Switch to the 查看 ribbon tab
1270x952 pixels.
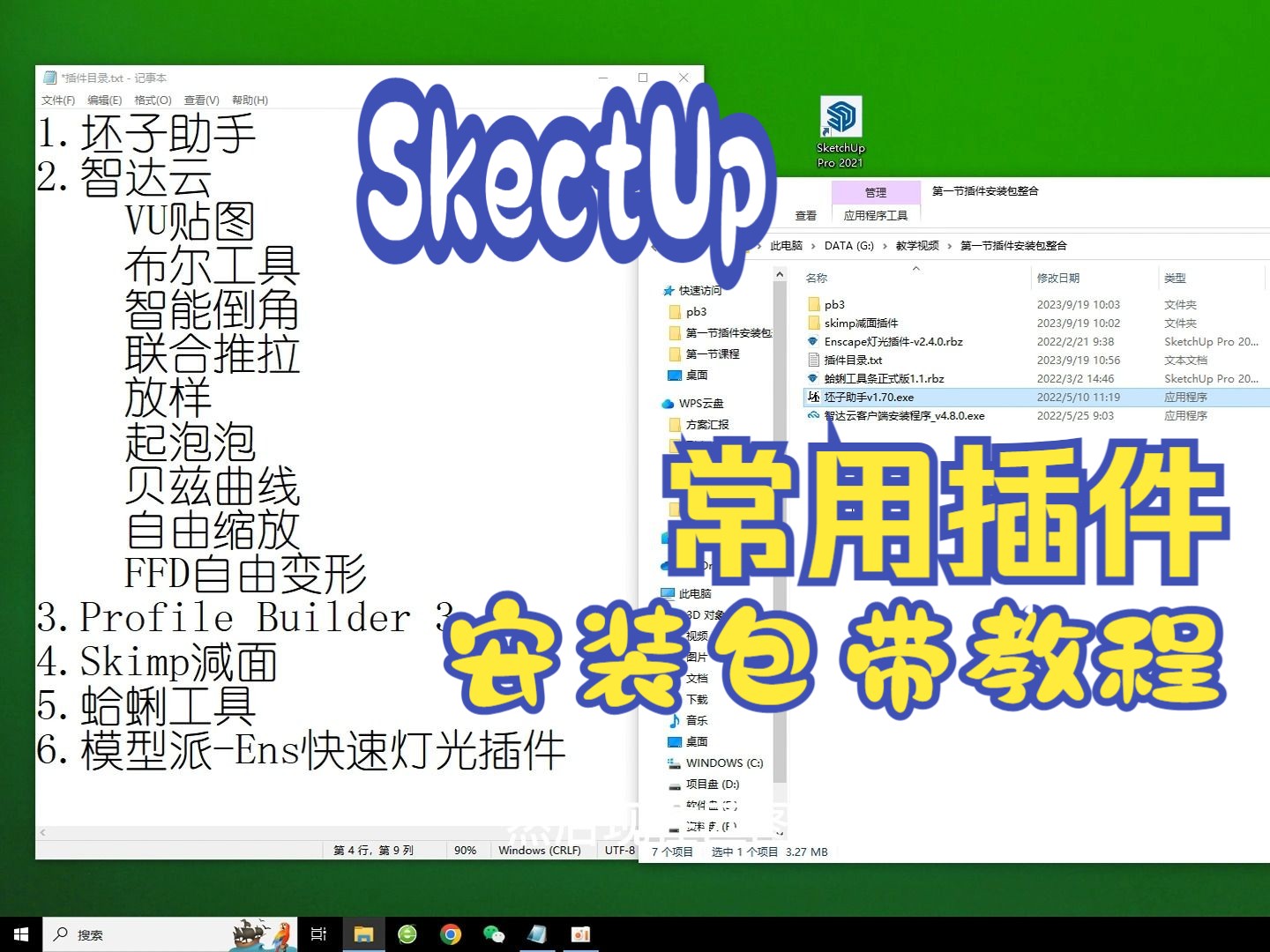(x=805, y=214)
